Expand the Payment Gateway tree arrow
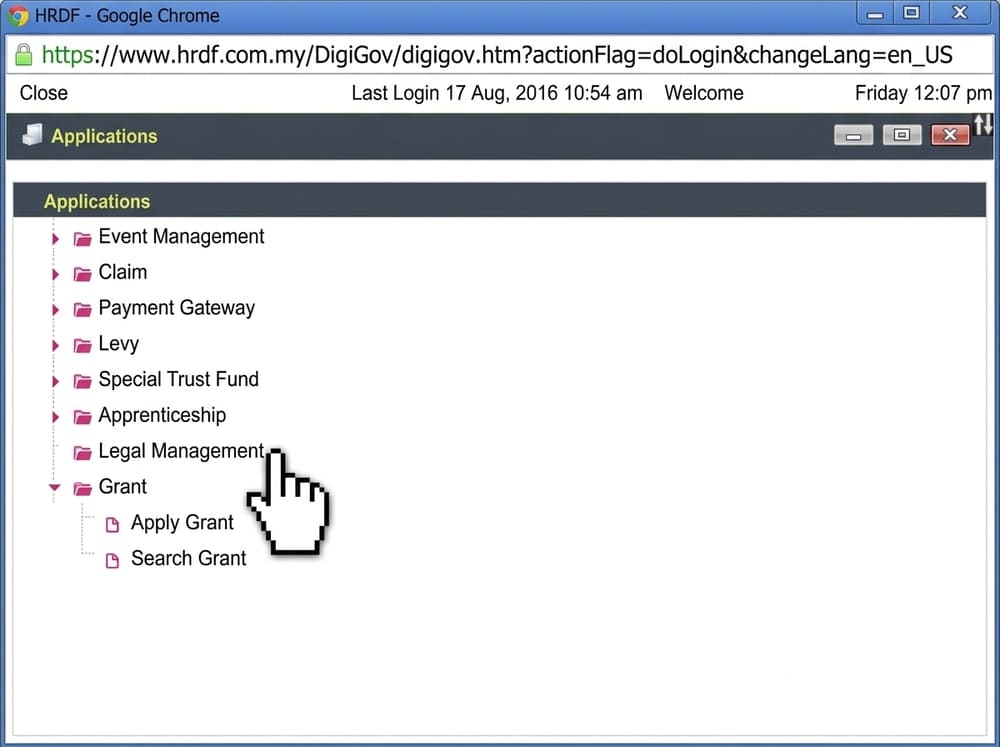Screen dimensions: 1000x747 [55, 310]
